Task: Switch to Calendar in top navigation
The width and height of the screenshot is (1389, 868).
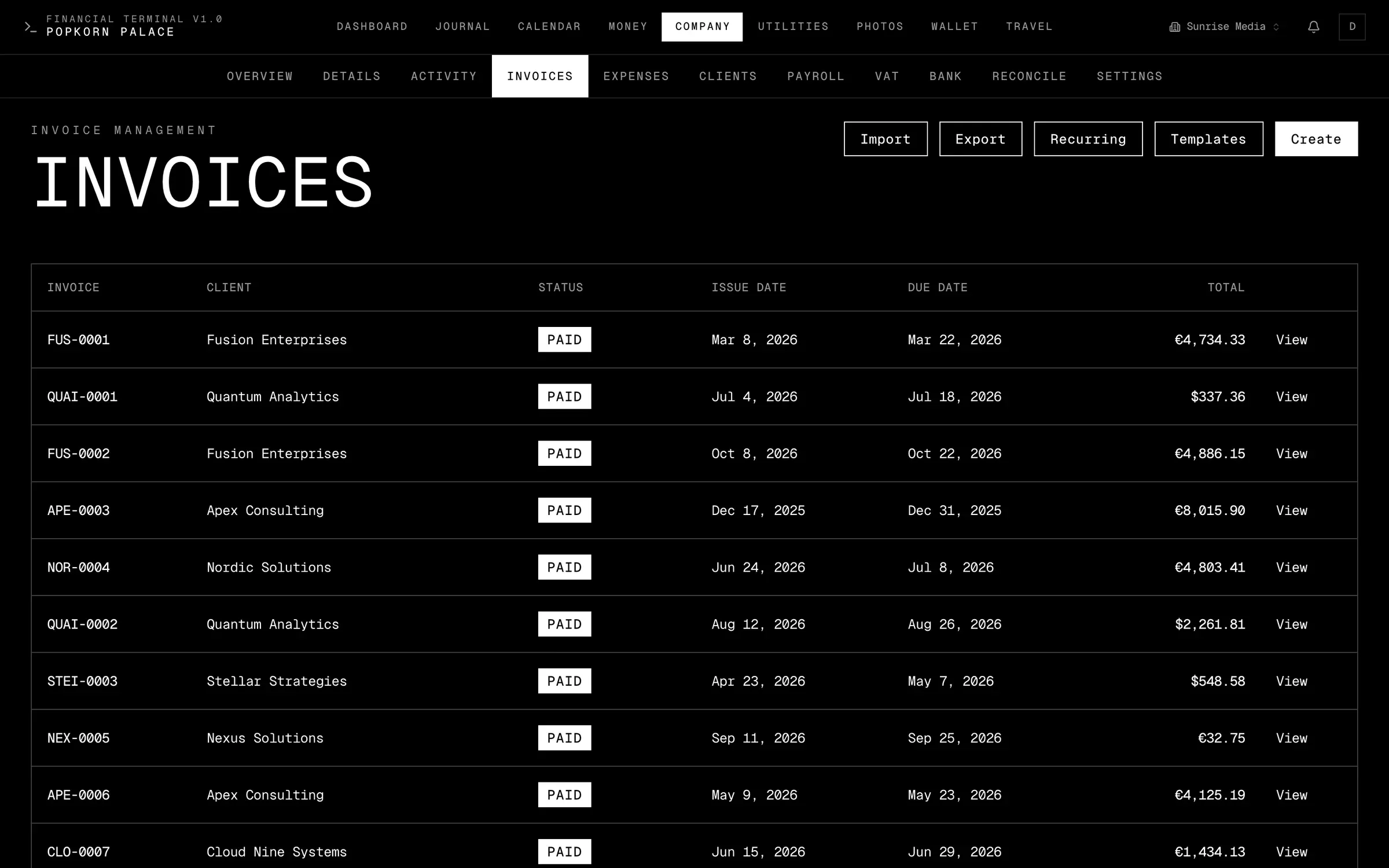Action: click(549, 27)
